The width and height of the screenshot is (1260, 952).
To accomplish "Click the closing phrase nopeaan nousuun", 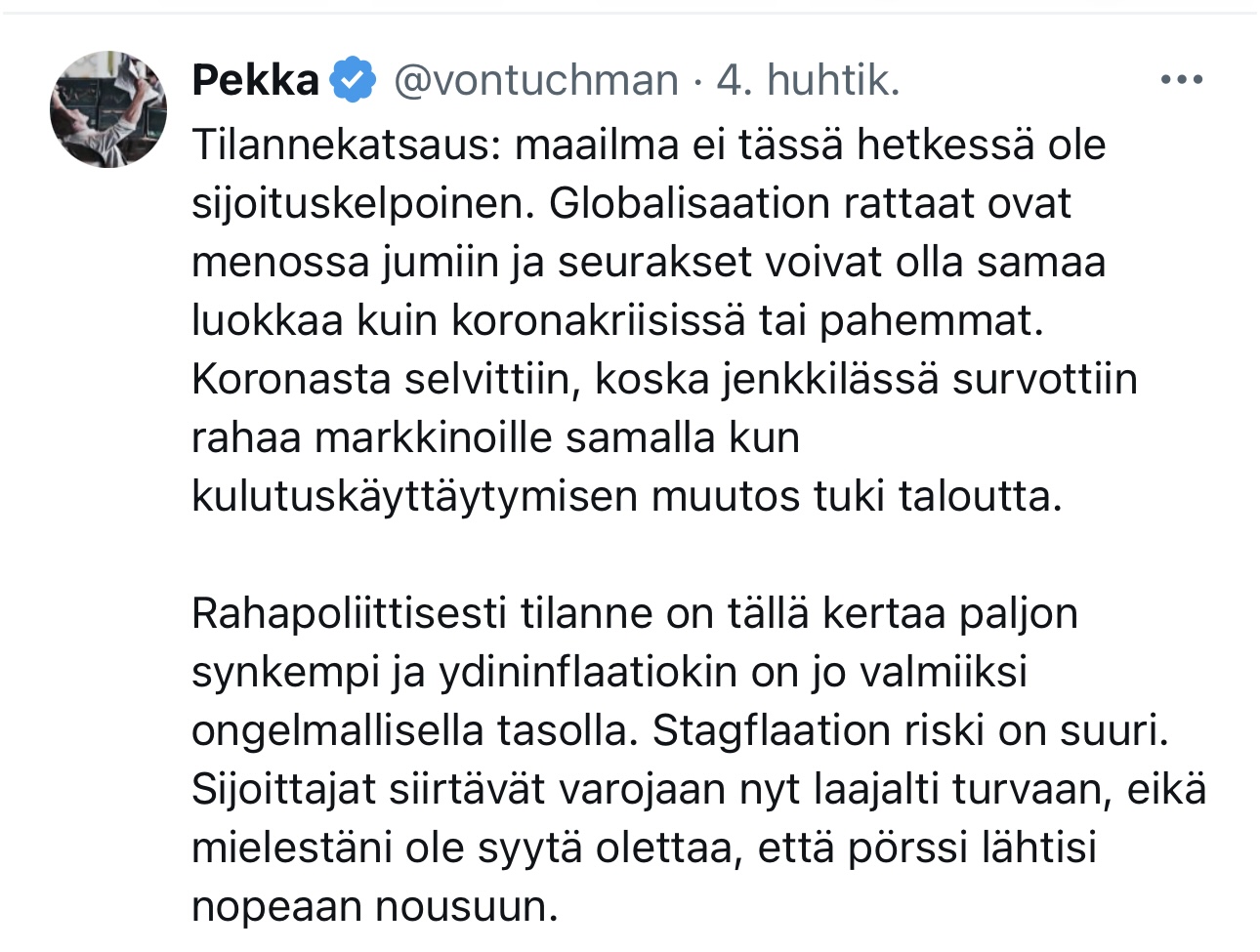I will (375, 907).
